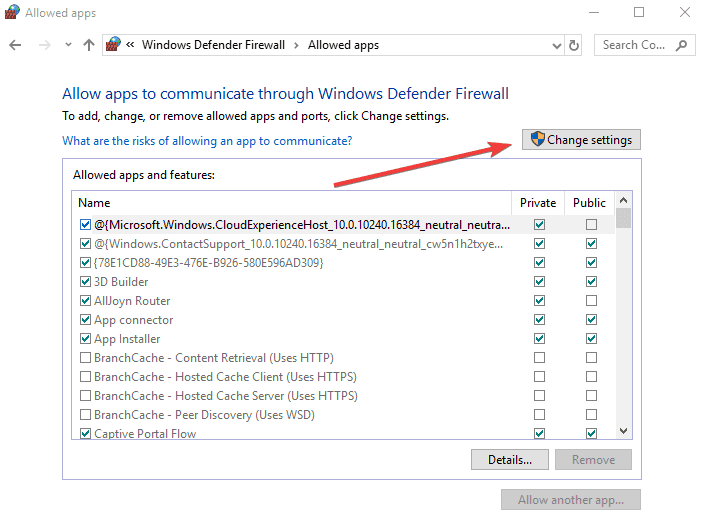Expand the address bar history dropdown
The height and width of the screenshot is (532, 702).
tap(556, 45)
